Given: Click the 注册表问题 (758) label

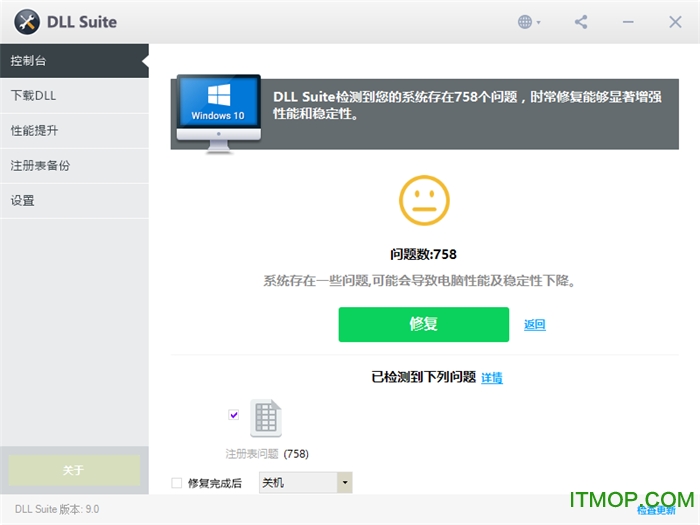Looking at the screenshot, I should (267, 454).
